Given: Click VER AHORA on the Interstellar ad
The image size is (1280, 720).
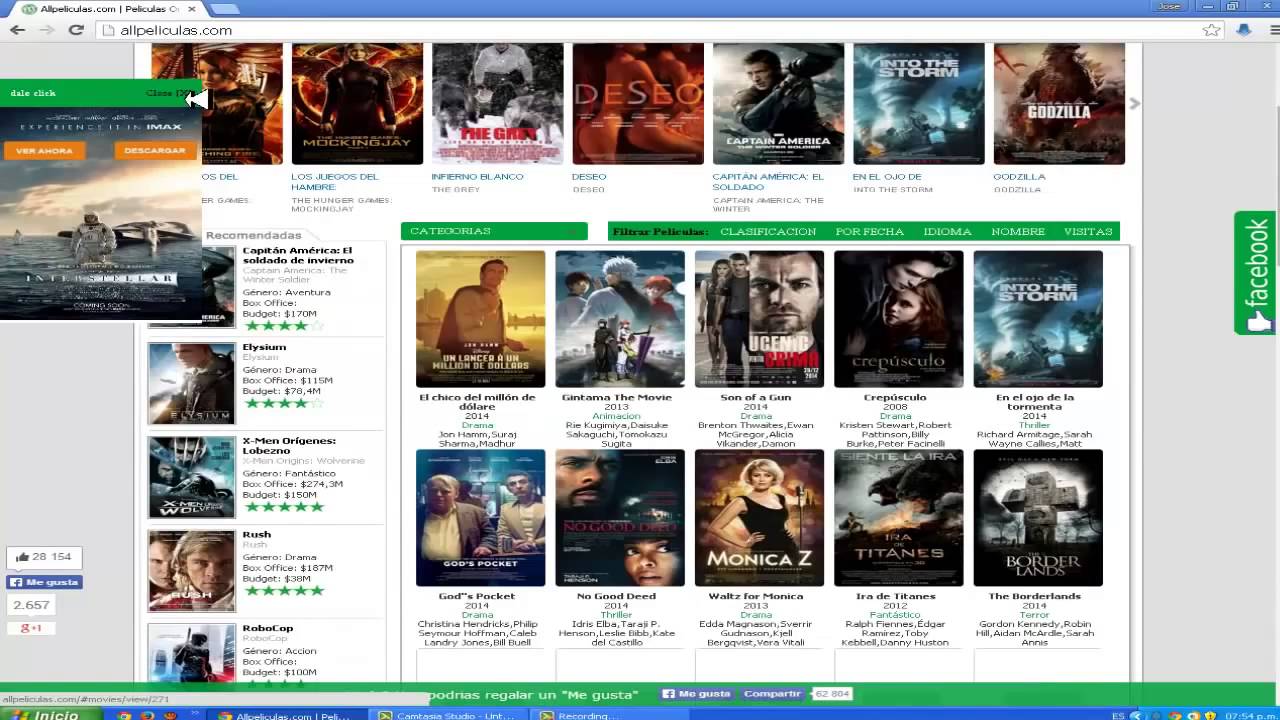Looking at the screenshot, I should pos(44,151).
